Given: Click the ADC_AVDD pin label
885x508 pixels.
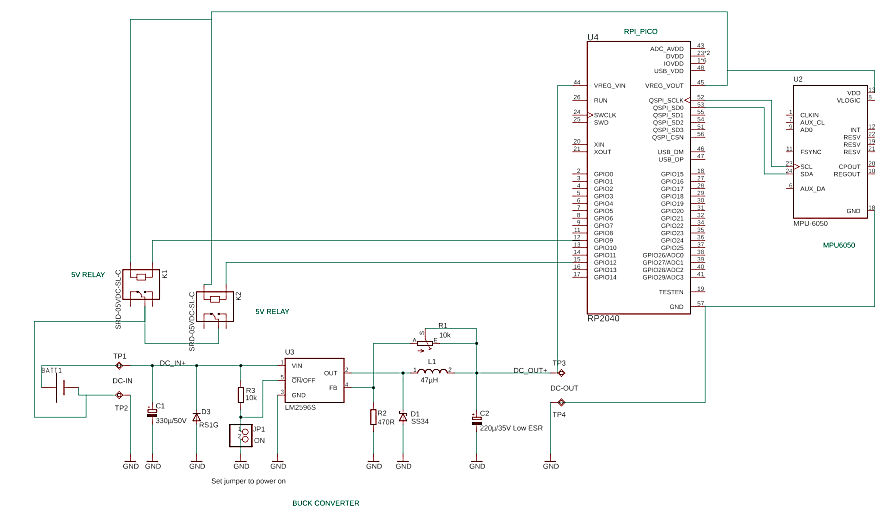Looking at the screenshot, I should [667, 49].
